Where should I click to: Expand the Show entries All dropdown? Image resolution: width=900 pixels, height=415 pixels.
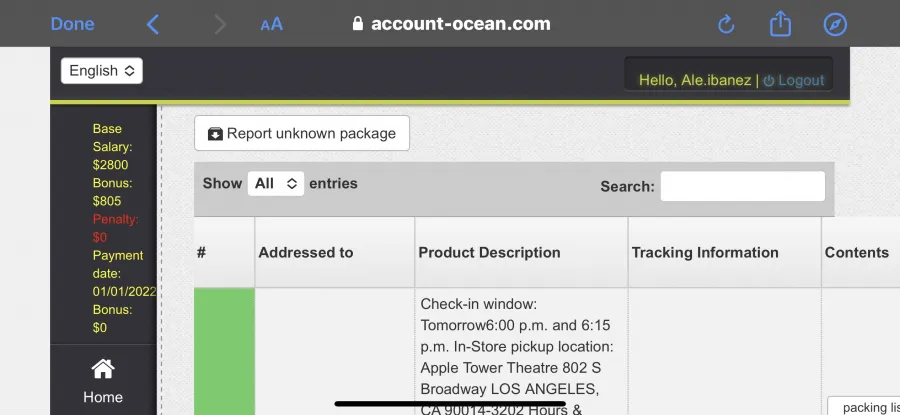click(276, 183)
